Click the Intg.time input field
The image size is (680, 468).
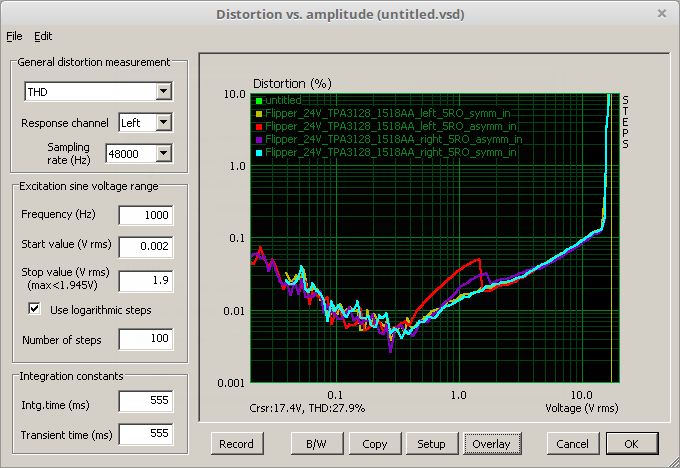145,402
